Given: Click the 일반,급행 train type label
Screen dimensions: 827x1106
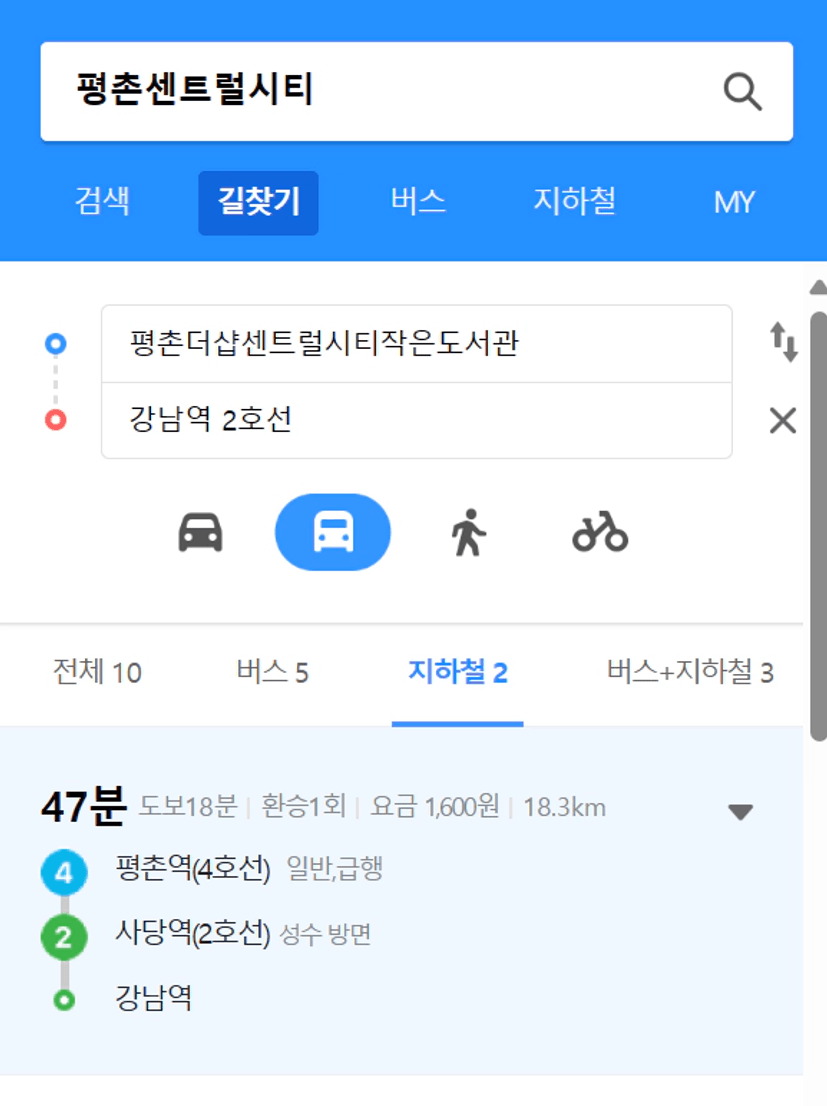Looking at the screenshot, I should pyautogui.click(x=335, y=869).
